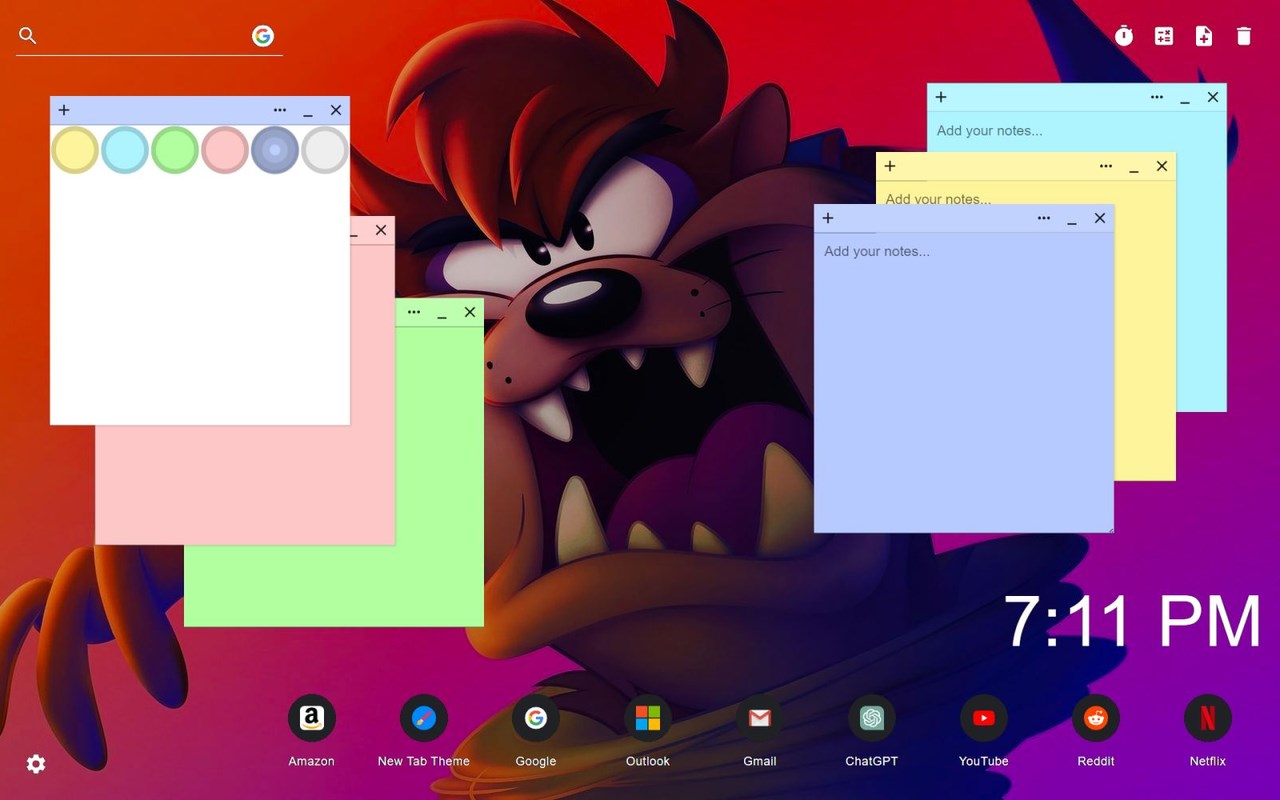Open the calculator tool
This screenshot has height=800, width=1280.
(1164, 36)
